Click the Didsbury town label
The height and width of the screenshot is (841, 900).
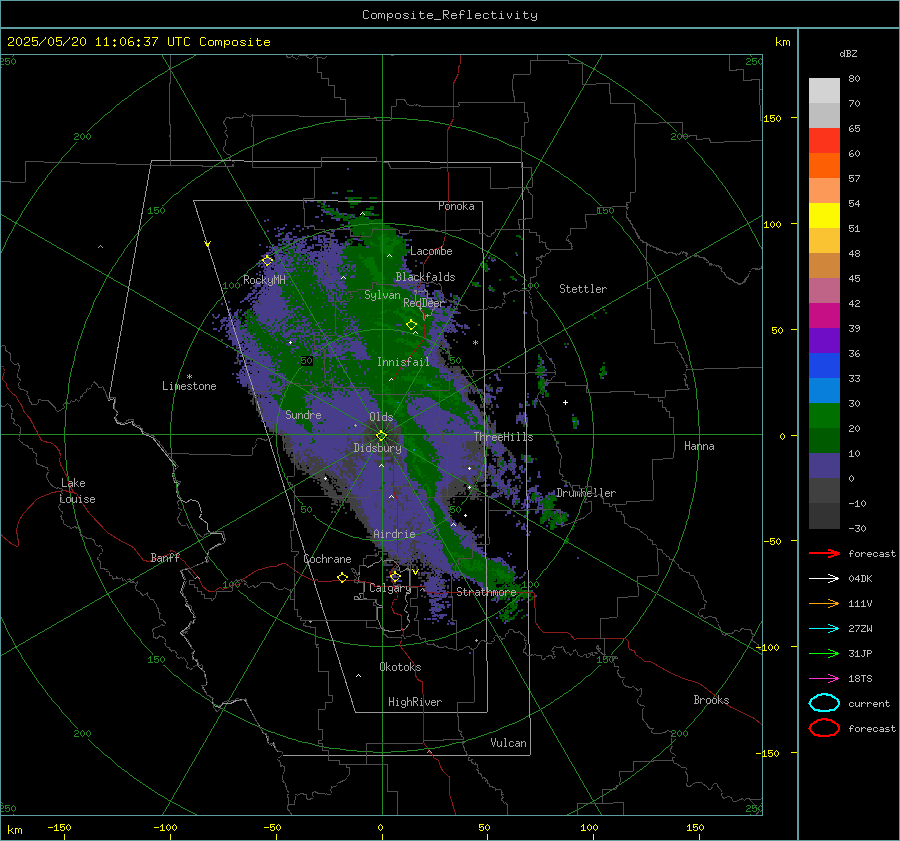pos(377,448)
